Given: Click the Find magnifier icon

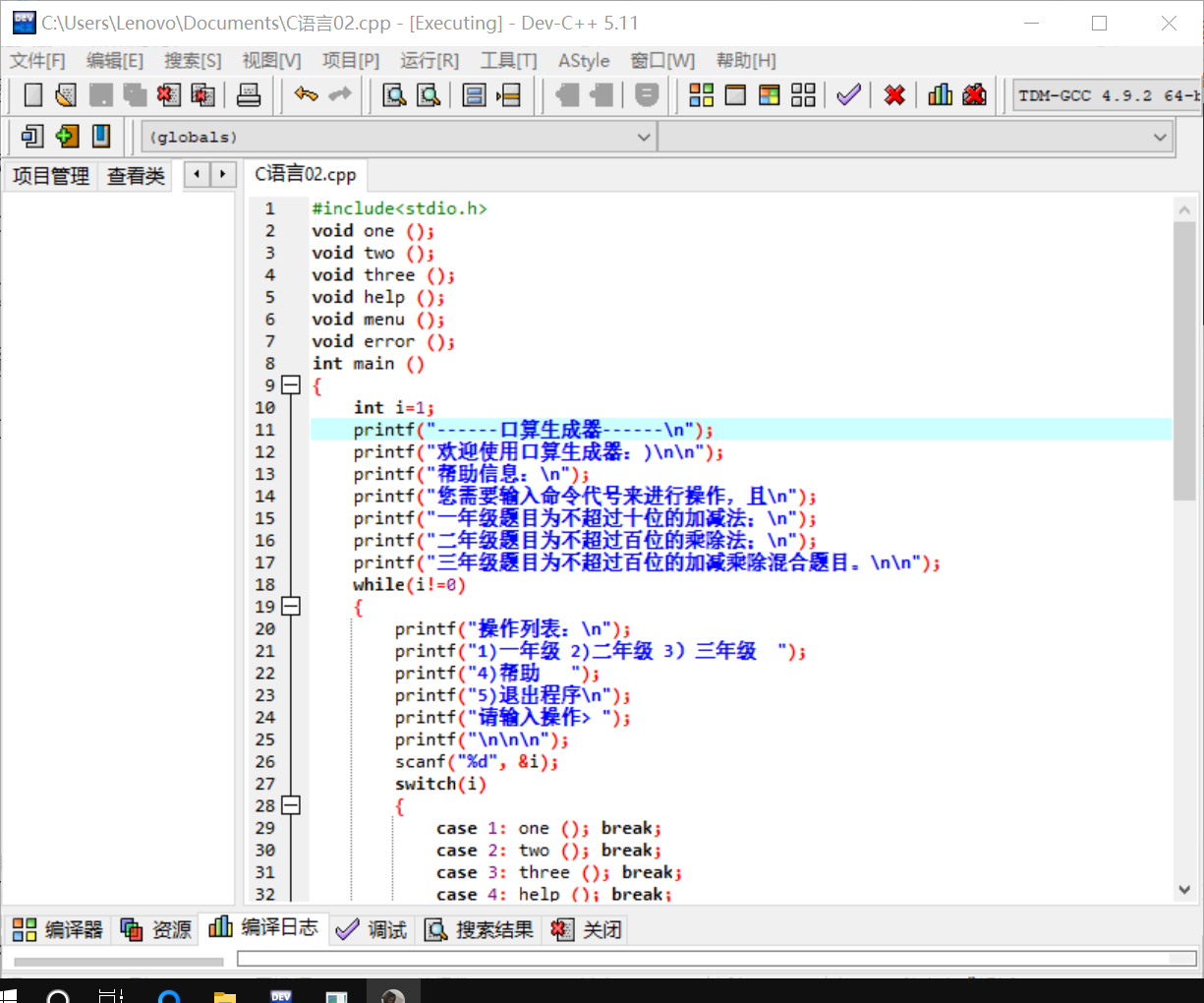Looking at the screenshot, I should click(394, 94).
